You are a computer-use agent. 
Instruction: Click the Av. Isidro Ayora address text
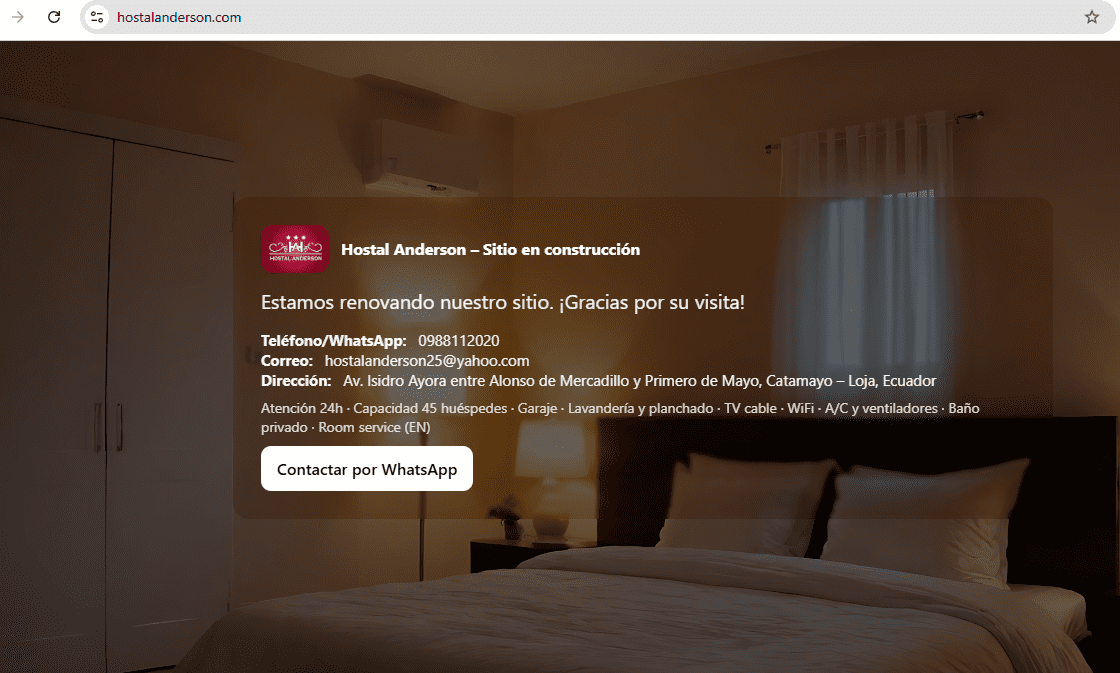[639, 381]
